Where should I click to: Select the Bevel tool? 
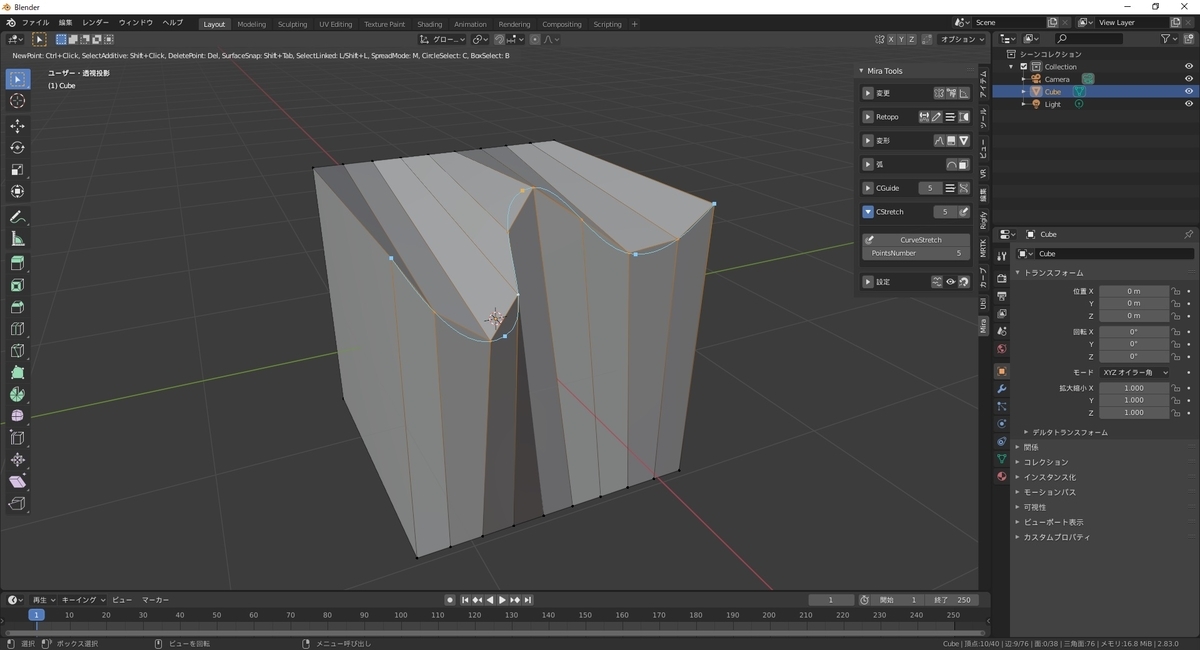(x=17, y=308)
